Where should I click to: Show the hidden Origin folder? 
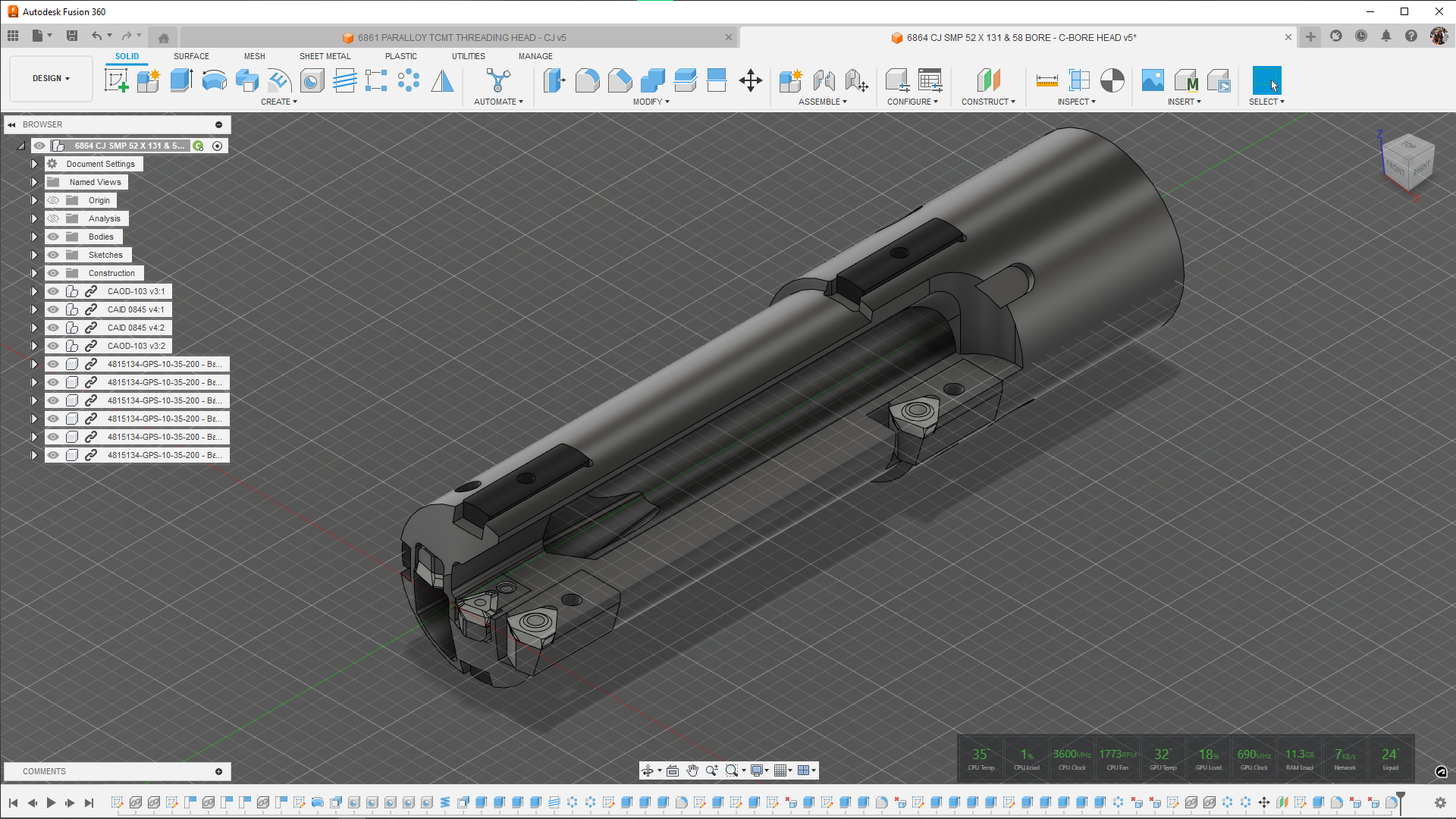53,200
